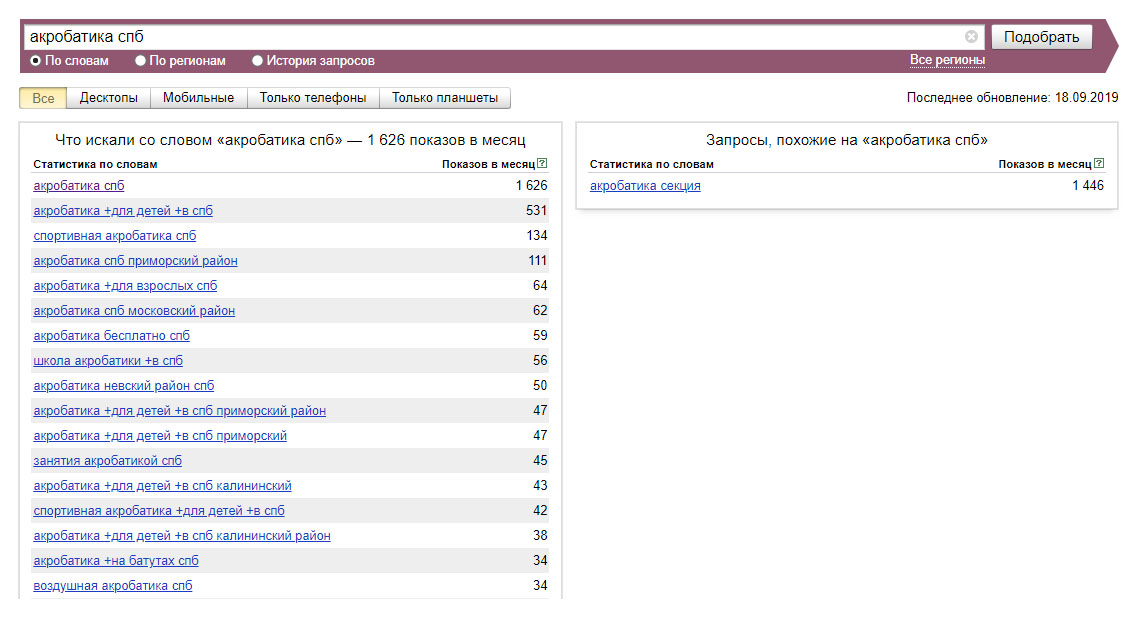
Task: Open the «воздушная акробатика спб» query link
Action: tap(113, 586)
